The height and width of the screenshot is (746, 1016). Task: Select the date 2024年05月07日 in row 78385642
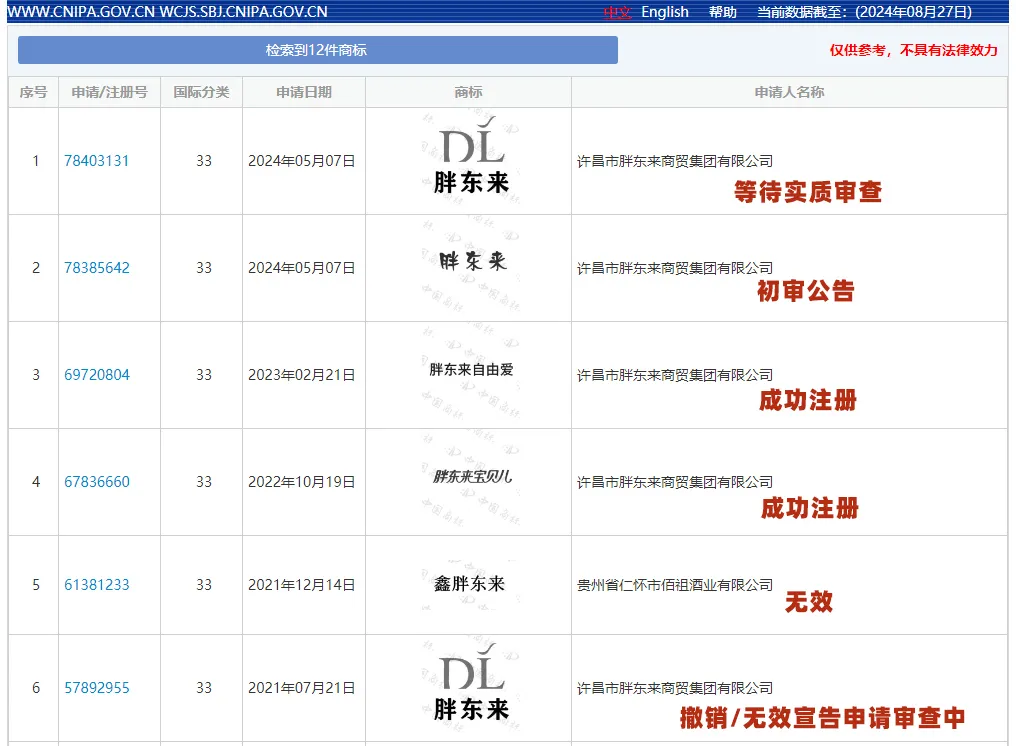(301, 268)
